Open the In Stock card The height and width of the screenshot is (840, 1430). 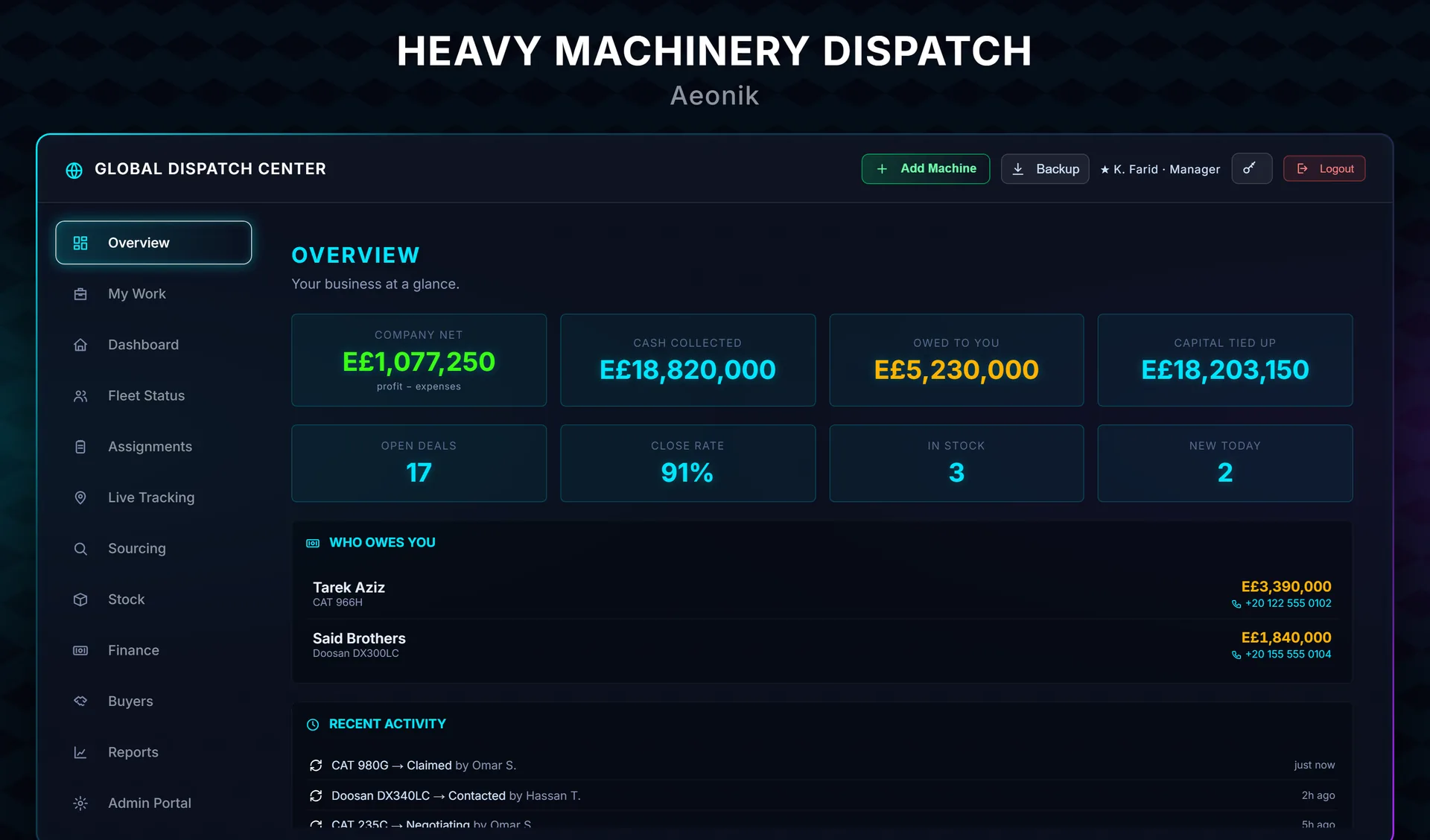click(x=956, y=463)
